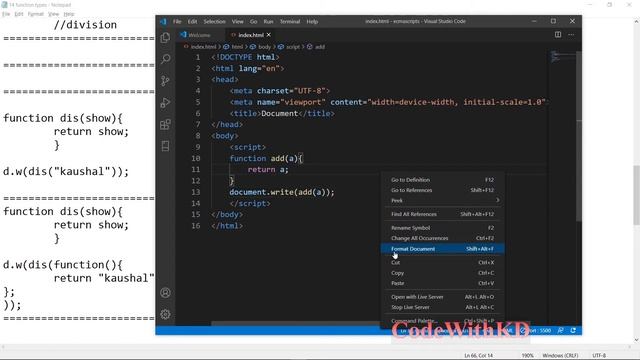Click the editor minimap preview
The height and width of the screenshot is (360, 640).
pyautogui.click(x=562, y=56)
